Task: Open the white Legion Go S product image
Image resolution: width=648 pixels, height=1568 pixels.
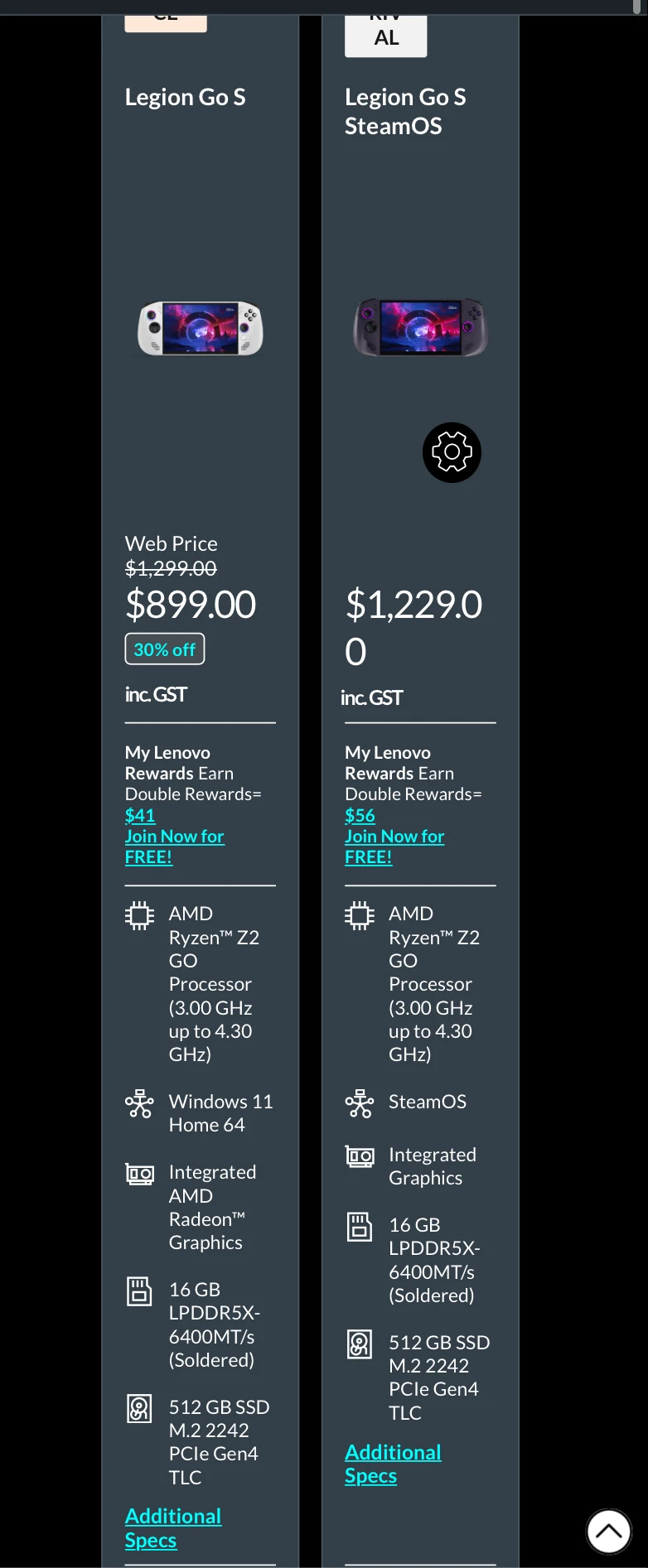Action: click(201, 328)
